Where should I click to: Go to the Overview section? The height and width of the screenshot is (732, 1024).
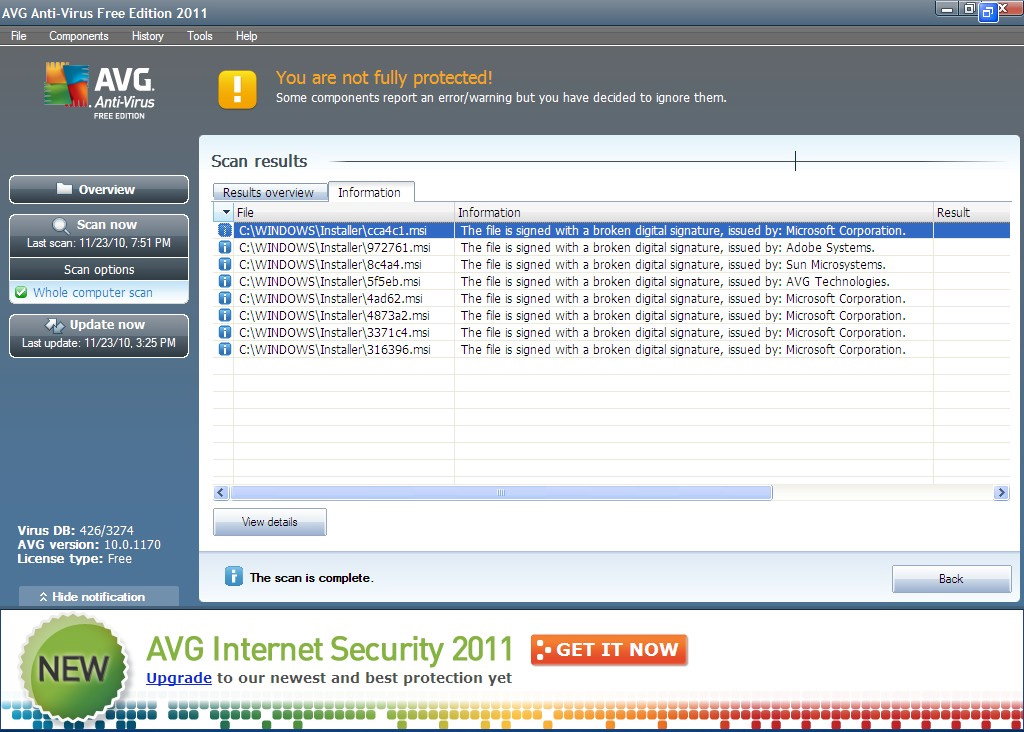pyautogui.click(x=99, y=189)
